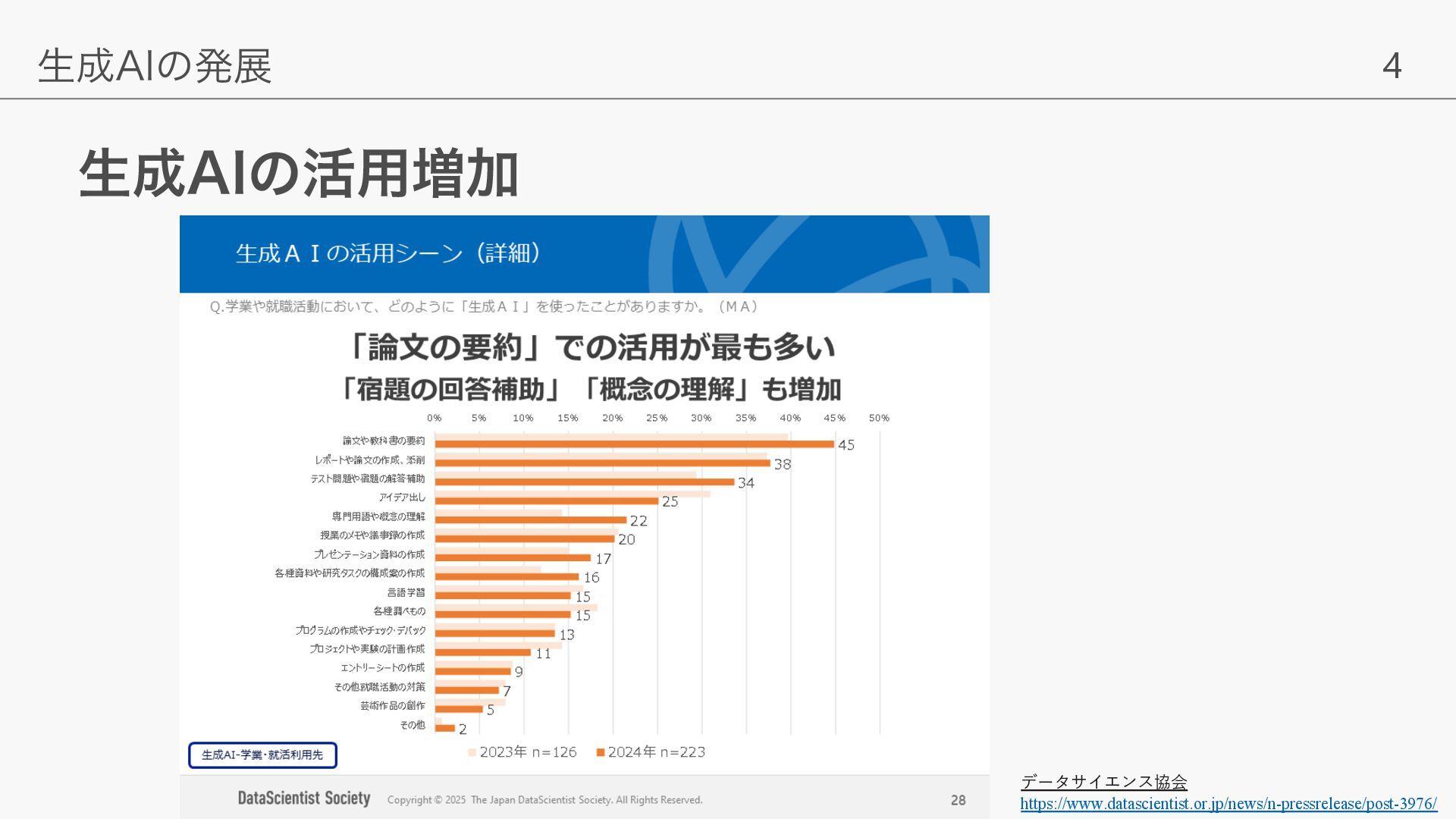Click the slide number 4

[1392, 66]
